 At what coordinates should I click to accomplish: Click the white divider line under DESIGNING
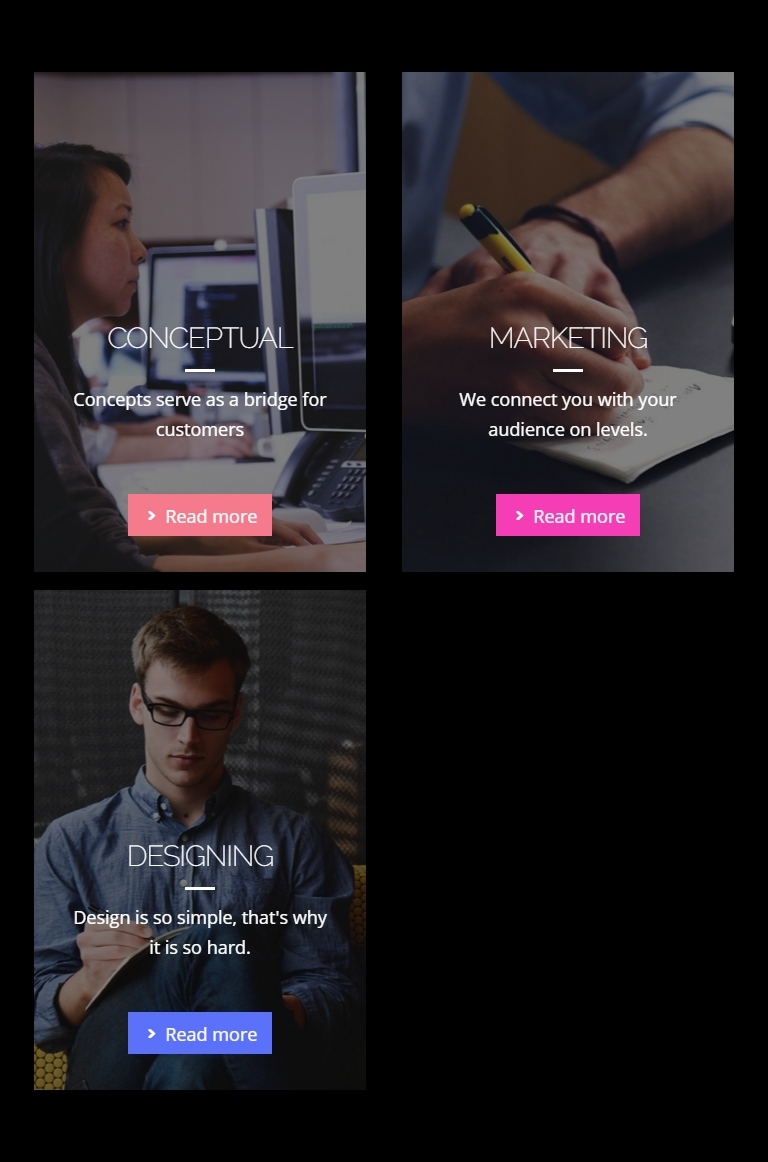pyautogui.click(x=200, y=888)
